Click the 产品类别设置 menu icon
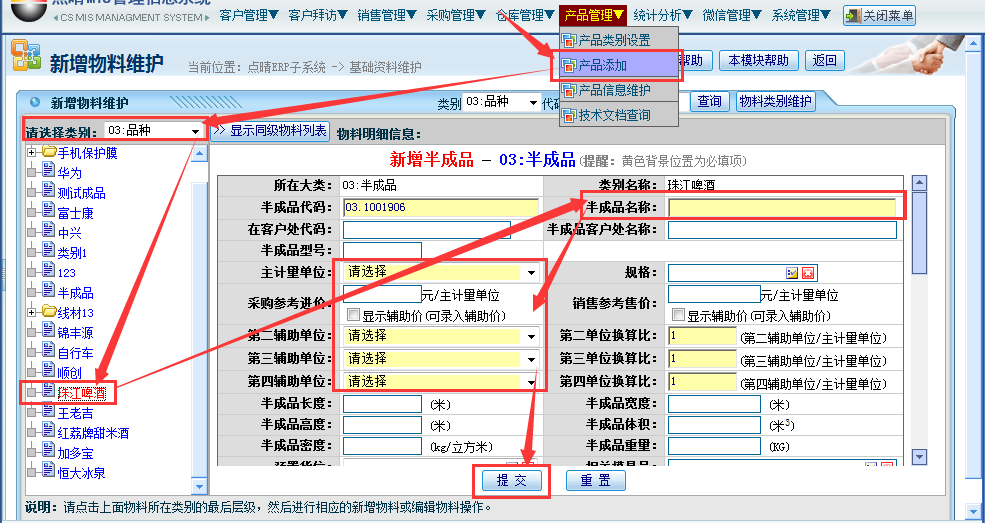 pos(569,41)
